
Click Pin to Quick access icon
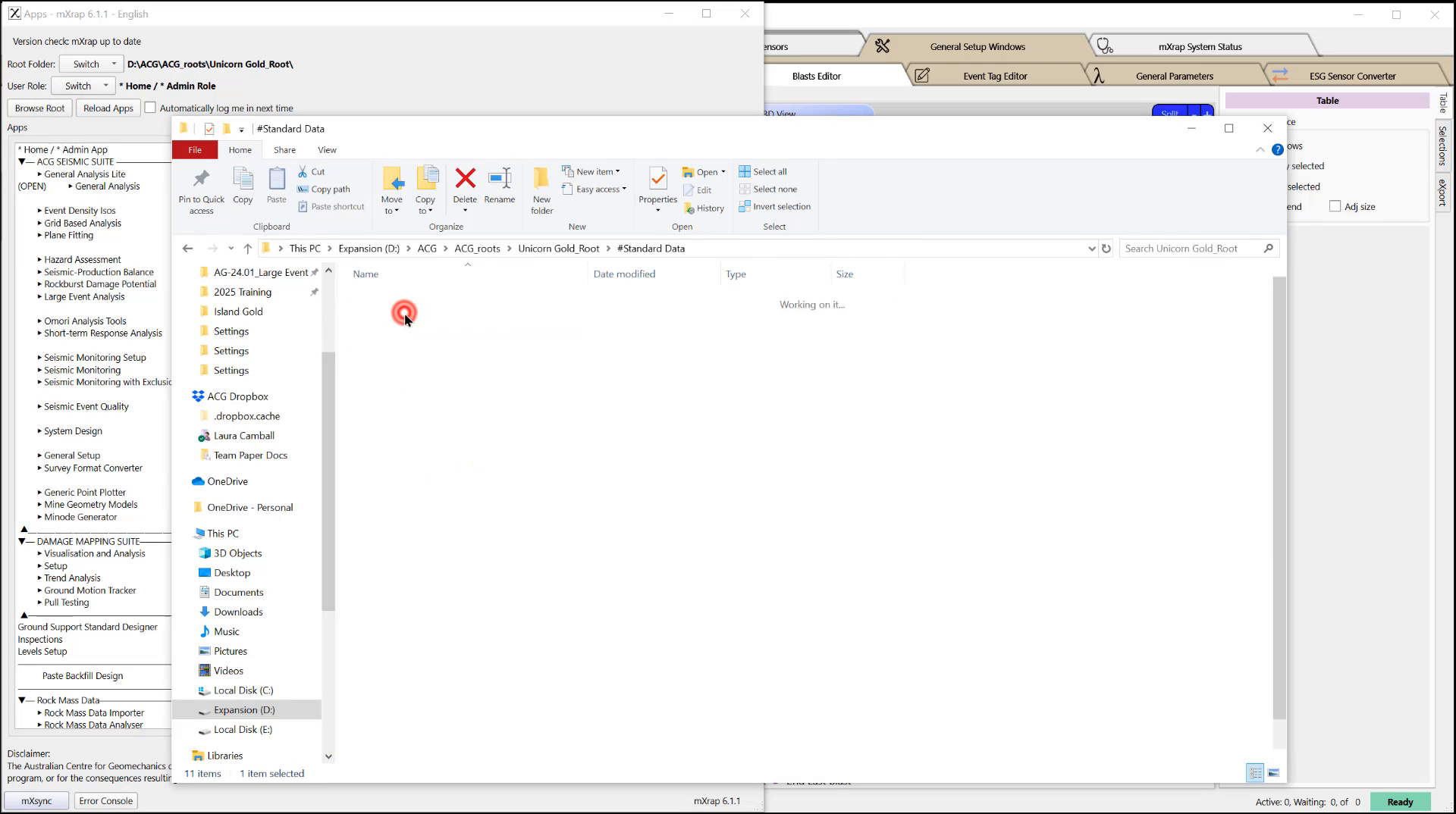pyautogui.click(x=201, y=179)
